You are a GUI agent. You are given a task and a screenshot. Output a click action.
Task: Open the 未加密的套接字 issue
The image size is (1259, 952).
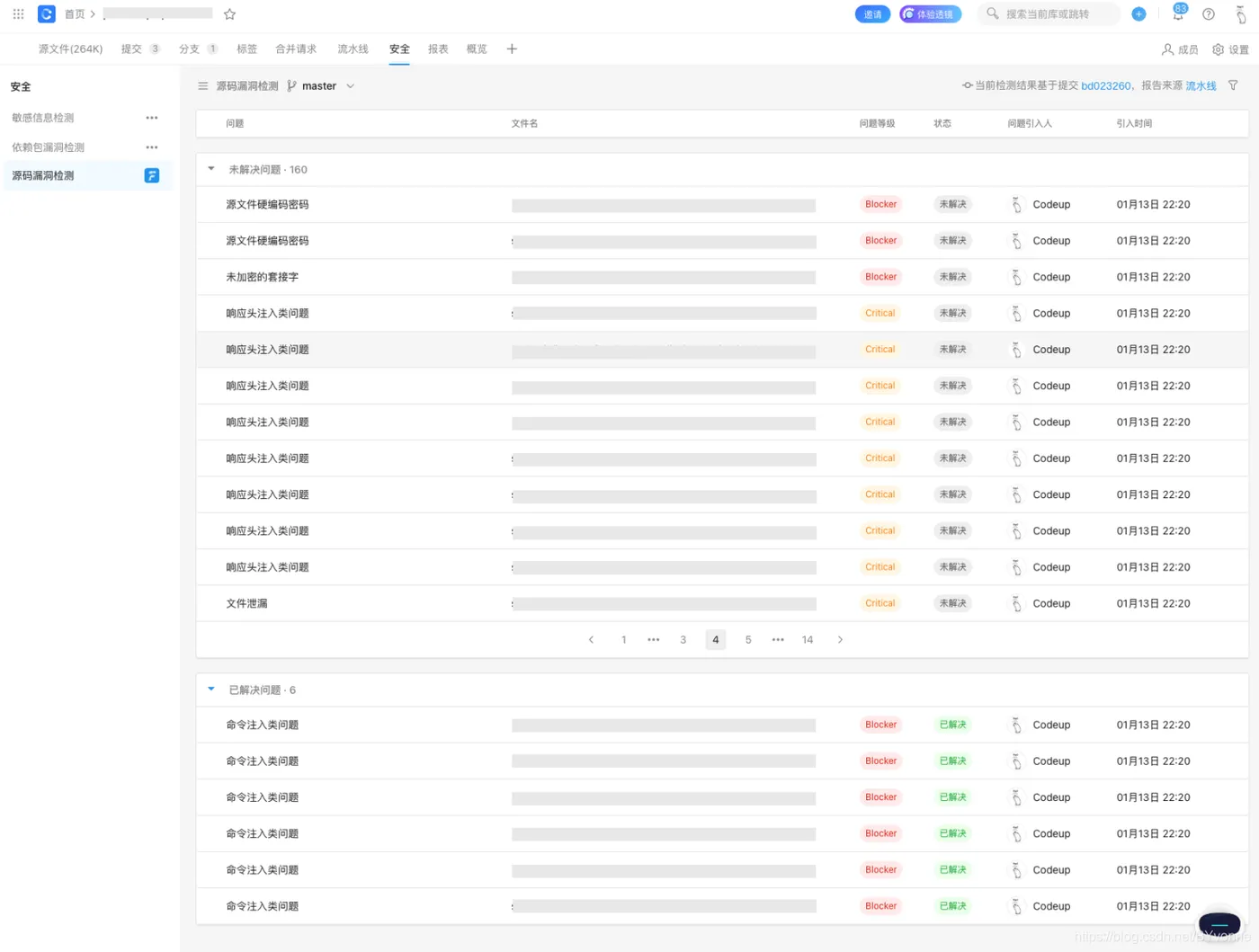(262, 277)
